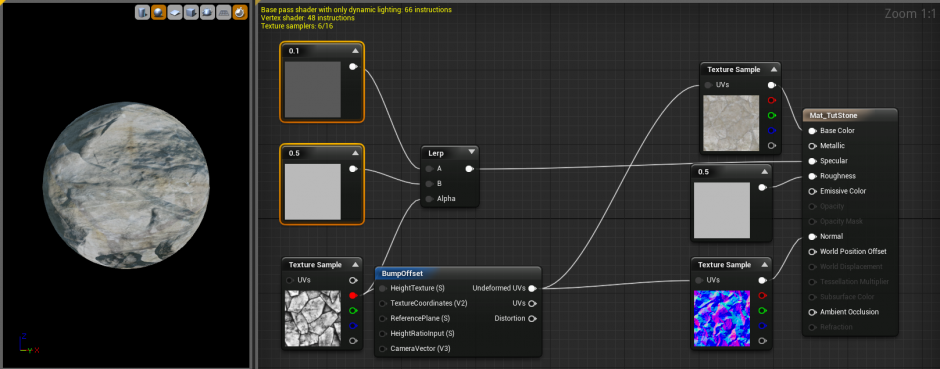Click Mat_TutStone Base Color input pin
Viewport: 940px width, 369px height.
click(812, 131)
